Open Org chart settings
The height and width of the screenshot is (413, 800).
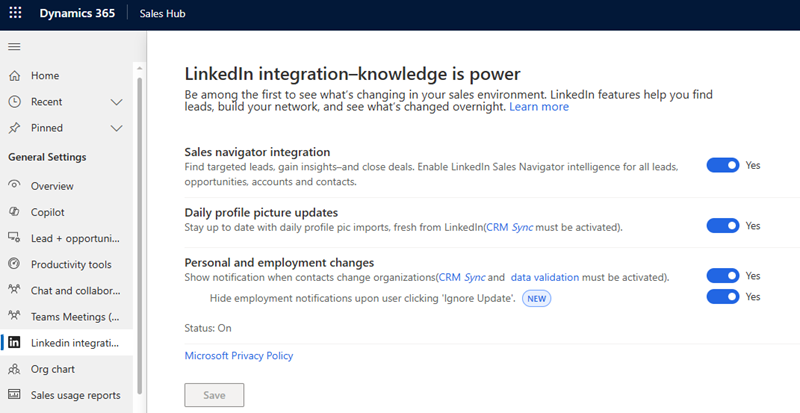[66, 369]
